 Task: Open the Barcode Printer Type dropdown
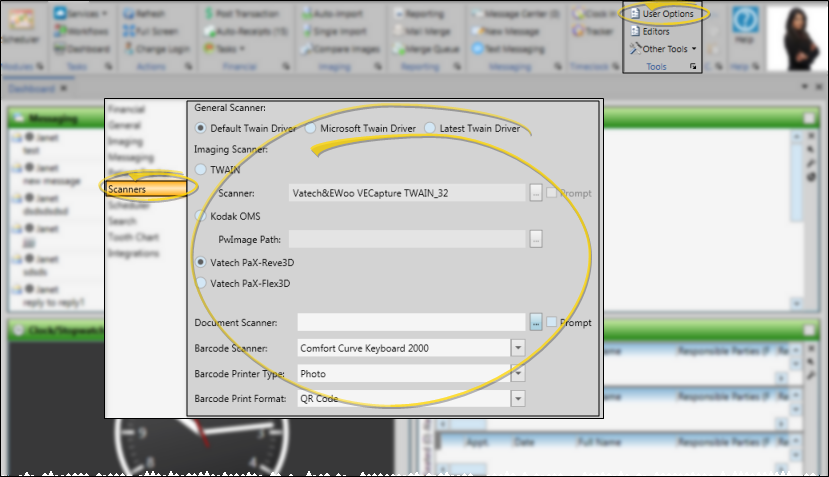click(518, 373)
